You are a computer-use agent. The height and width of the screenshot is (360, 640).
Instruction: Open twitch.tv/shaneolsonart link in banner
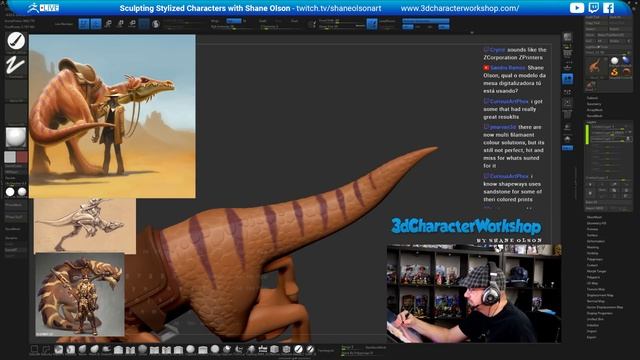coord(339,8)
